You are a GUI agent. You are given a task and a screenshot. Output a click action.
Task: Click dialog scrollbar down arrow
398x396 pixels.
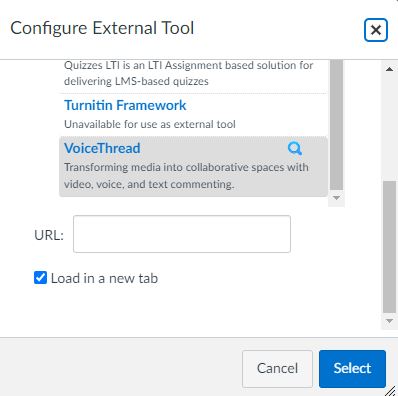tap(389, 321)
